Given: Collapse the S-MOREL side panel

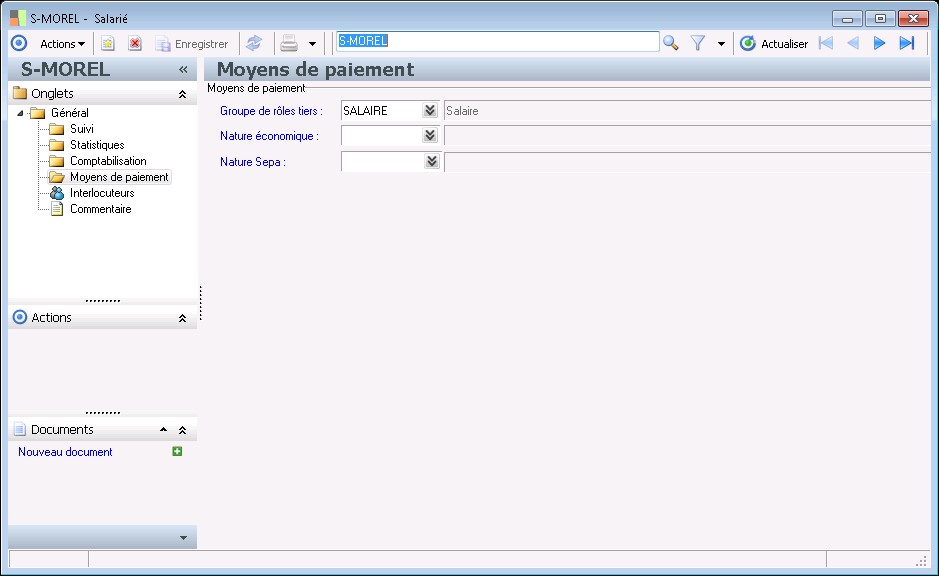Looking at the screenshot, I should [x=183, y=69].
